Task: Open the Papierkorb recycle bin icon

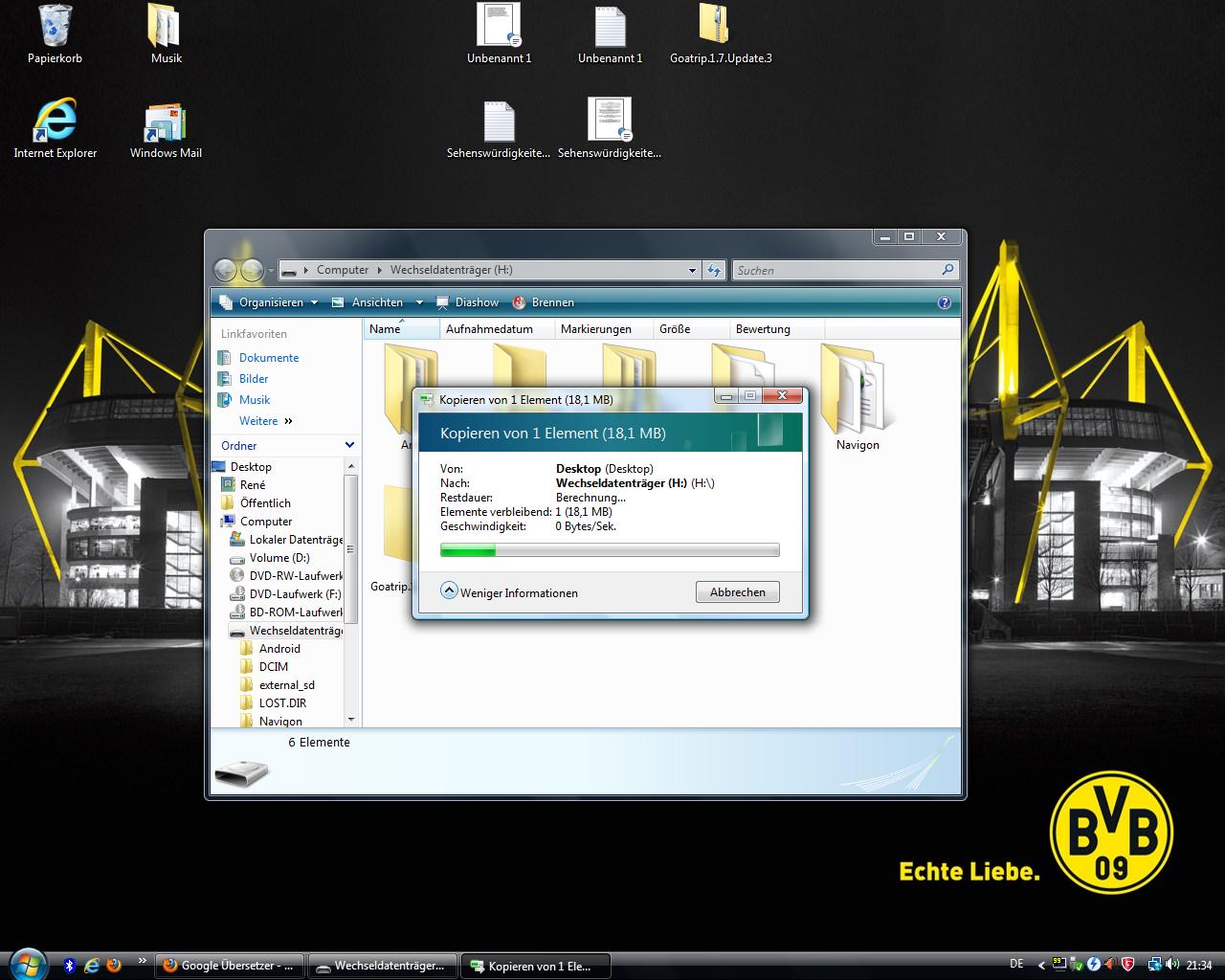Action: point(55,34)
